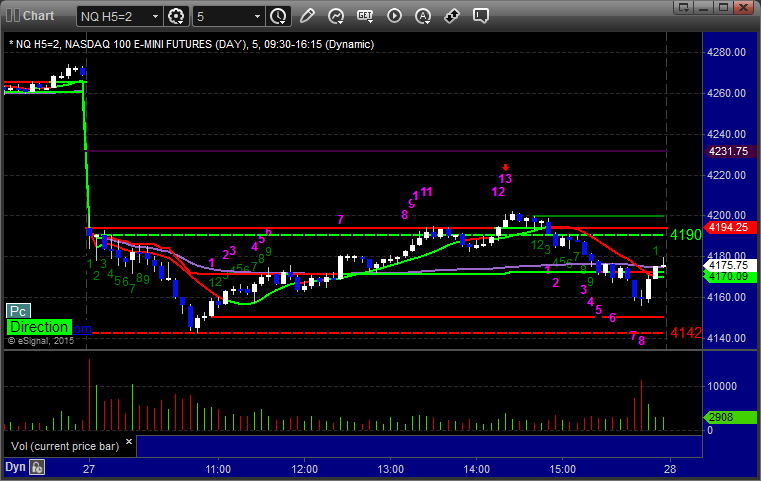This screenshot has width=761, height=481.
Task: Click the 4140.00 price axis label
Action: (x=727, y=338)
